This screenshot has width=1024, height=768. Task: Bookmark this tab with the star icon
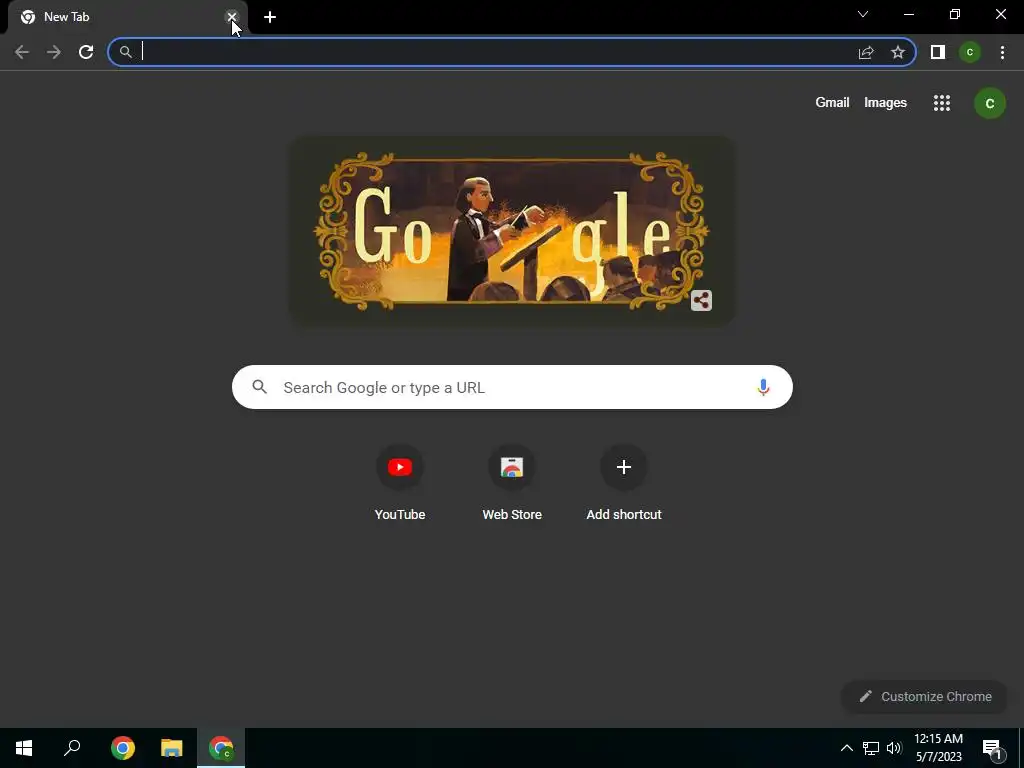898,52
